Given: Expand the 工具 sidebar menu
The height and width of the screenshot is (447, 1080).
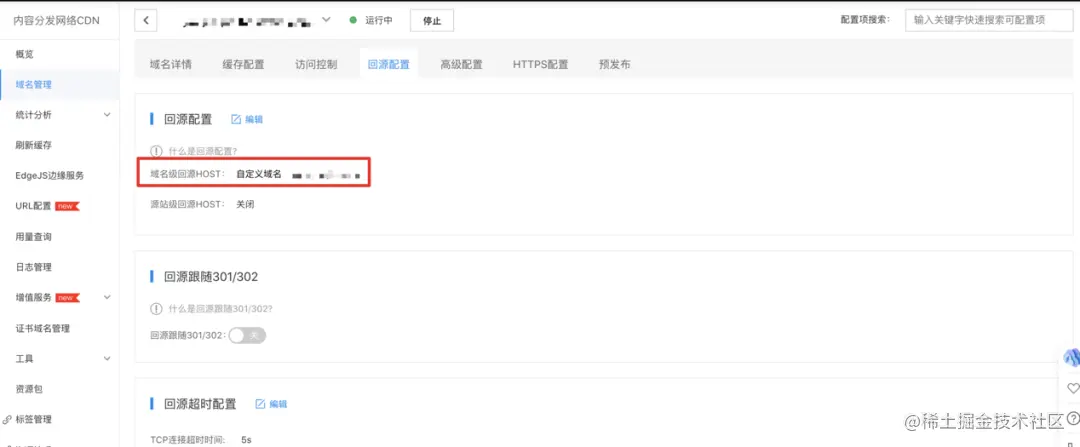Looking at the screenshot, I should click(x=107, y=358).
